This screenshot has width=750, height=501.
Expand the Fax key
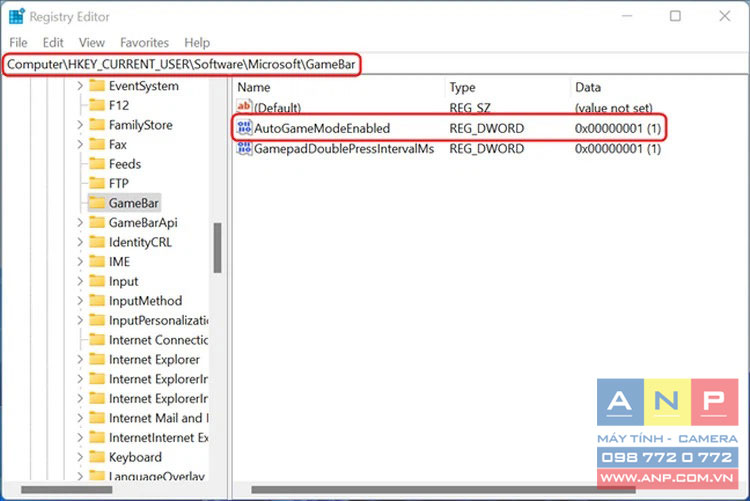coord(80,144)
